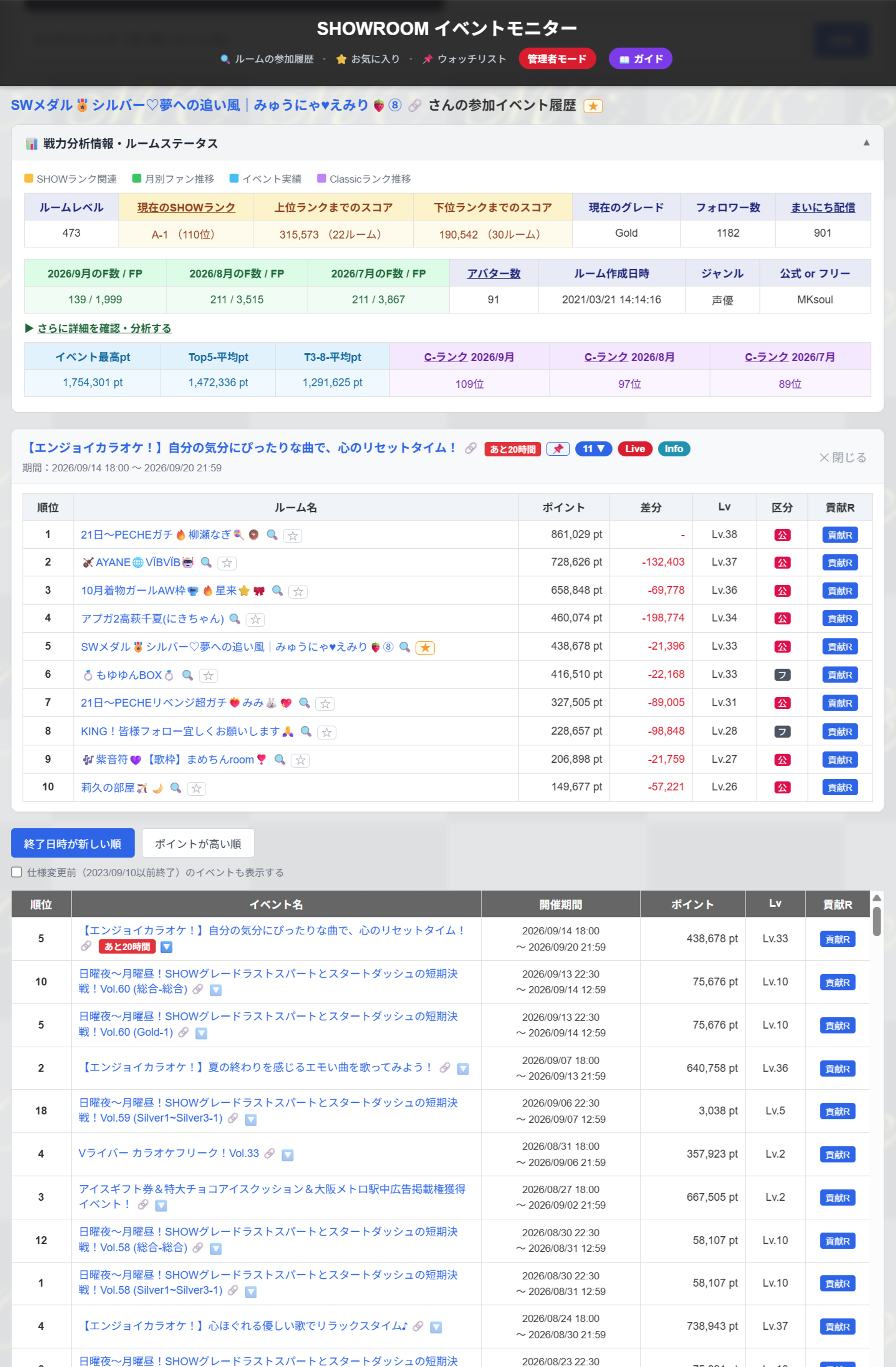Unfavorite the room via header orange star
Screen dimensions: 896x1367
[x=593, y=106]
